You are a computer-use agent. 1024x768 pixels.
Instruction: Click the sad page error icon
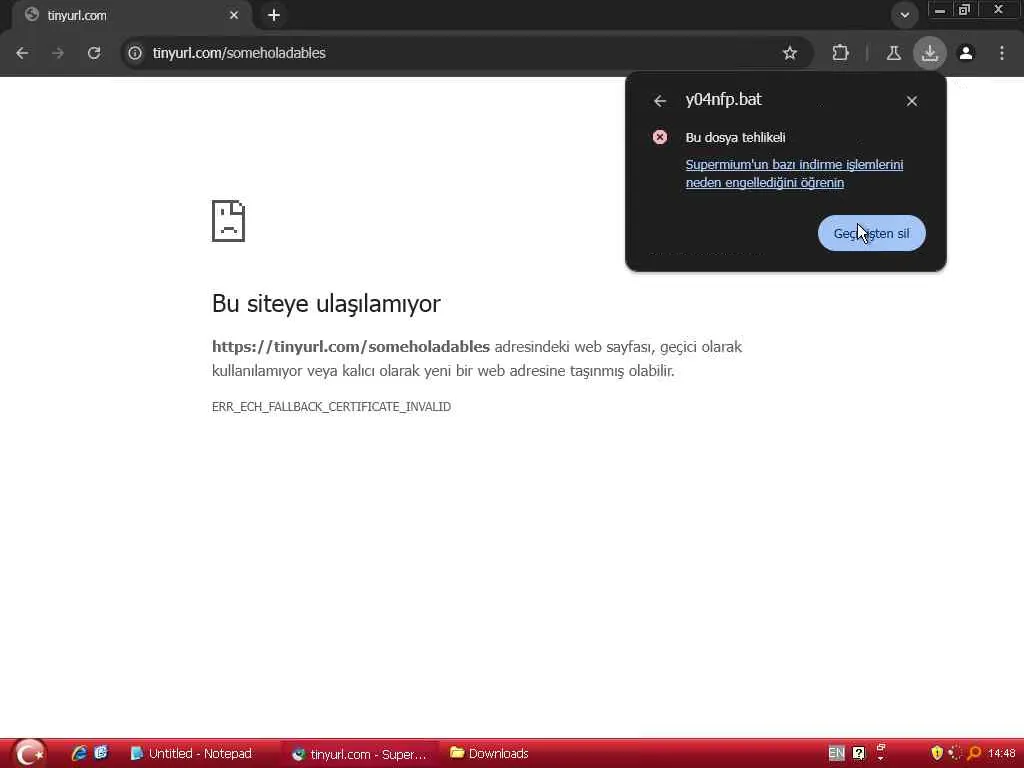point(229,221)
